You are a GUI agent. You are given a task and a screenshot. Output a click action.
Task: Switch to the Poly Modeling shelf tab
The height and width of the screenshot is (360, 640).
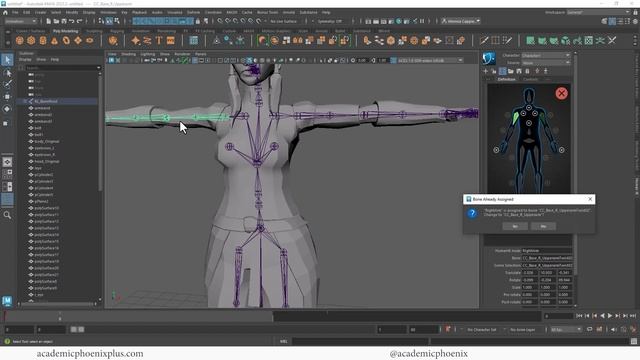point(65,31)
